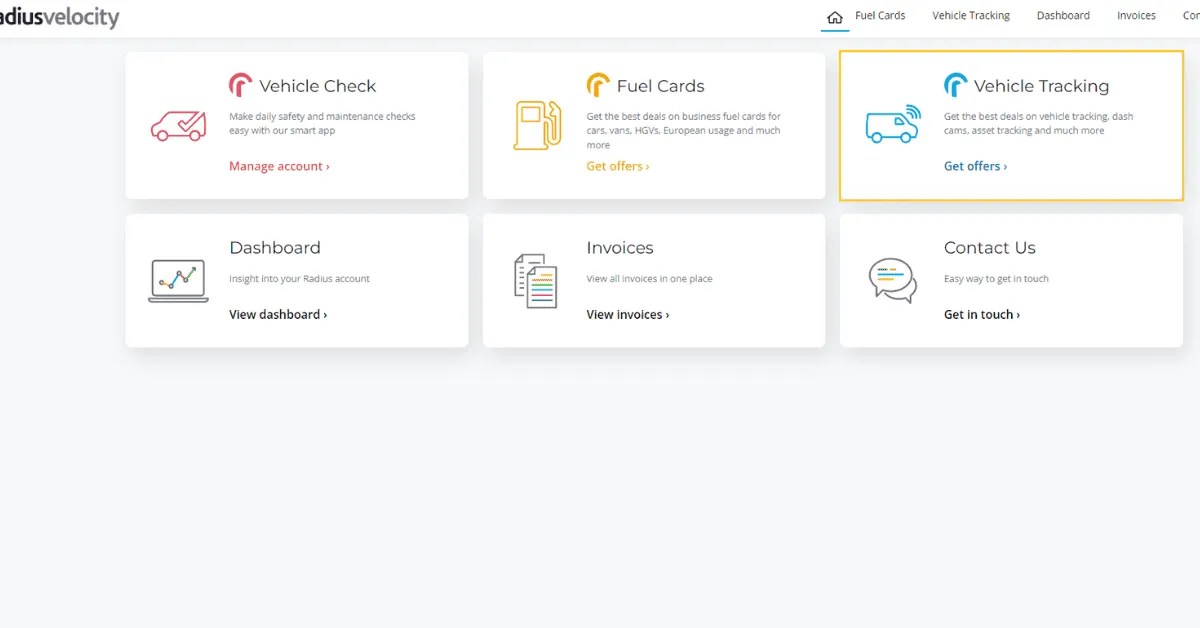1200x628 pixels.
Task: Click the stacked documents Invoices icon
Action: point(535,281)
